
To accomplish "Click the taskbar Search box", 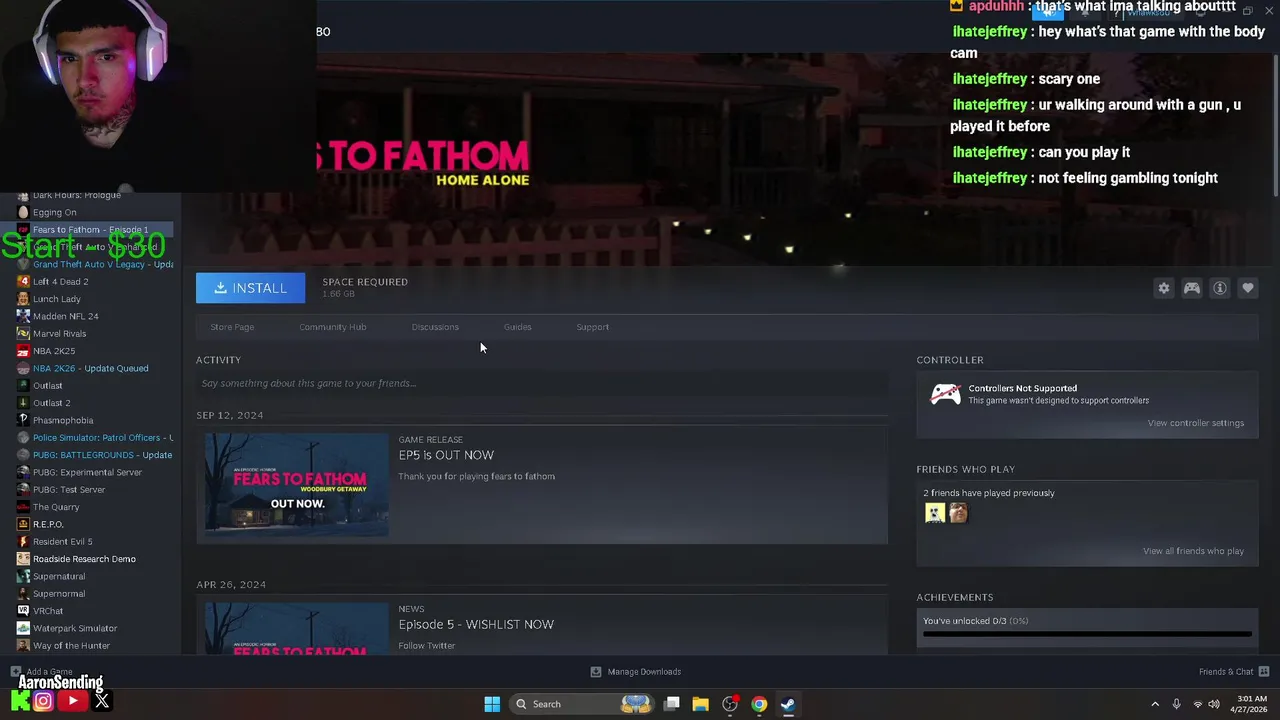I will tap(583, 704).
